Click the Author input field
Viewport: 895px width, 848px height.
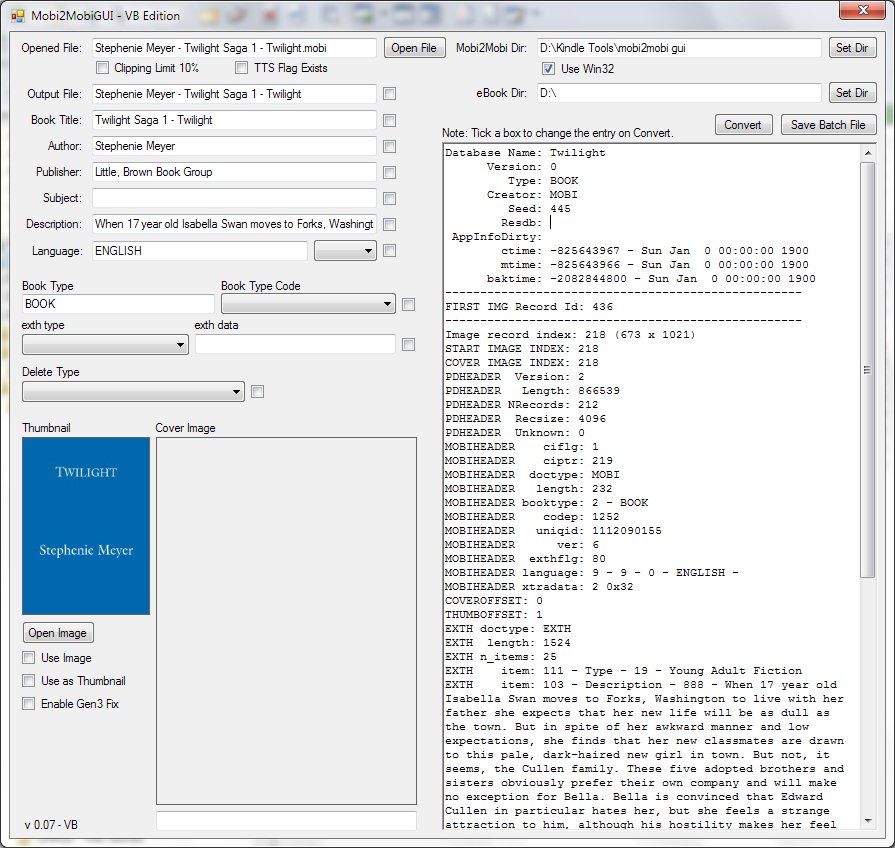234,146
